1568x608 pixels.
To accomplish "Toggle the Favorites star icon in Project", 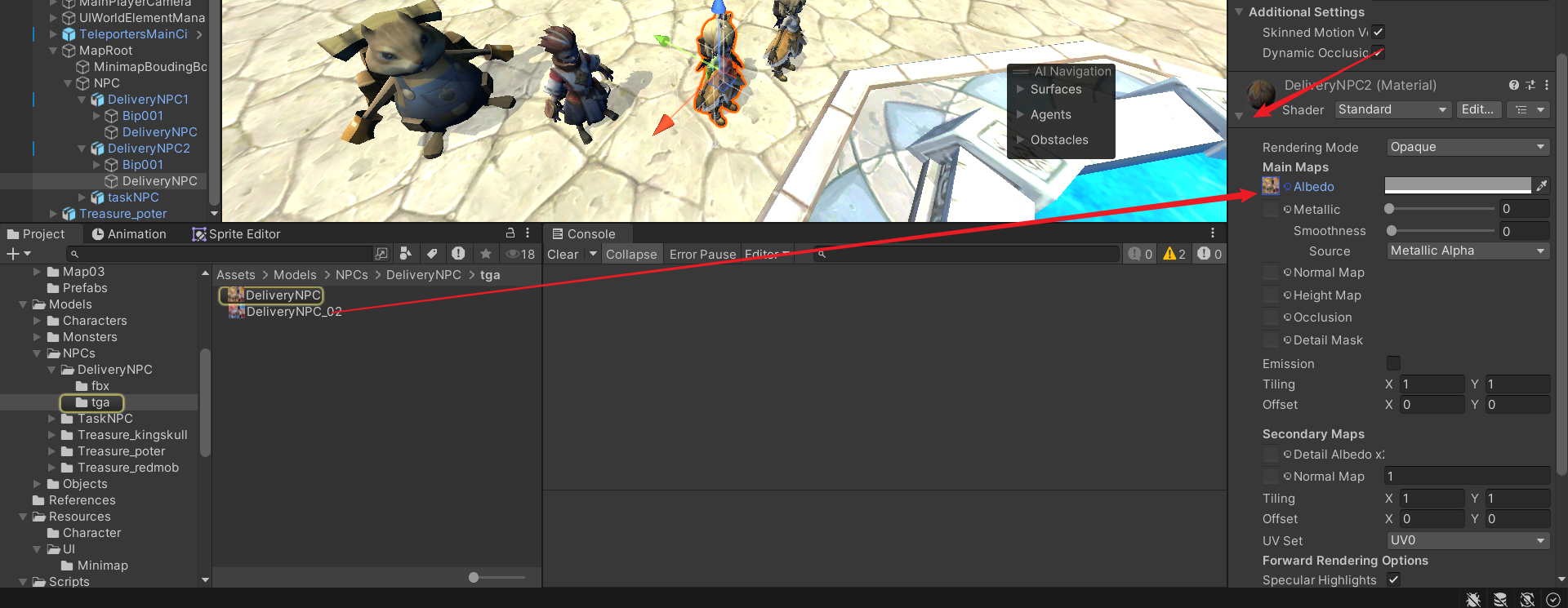I will 486,254.
